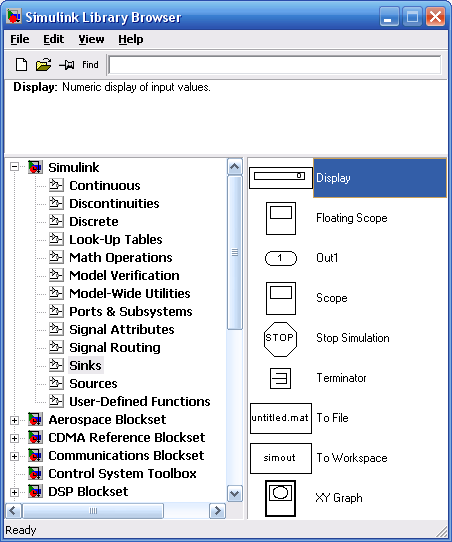
Task: Open the Help menu
Action: 131,39
